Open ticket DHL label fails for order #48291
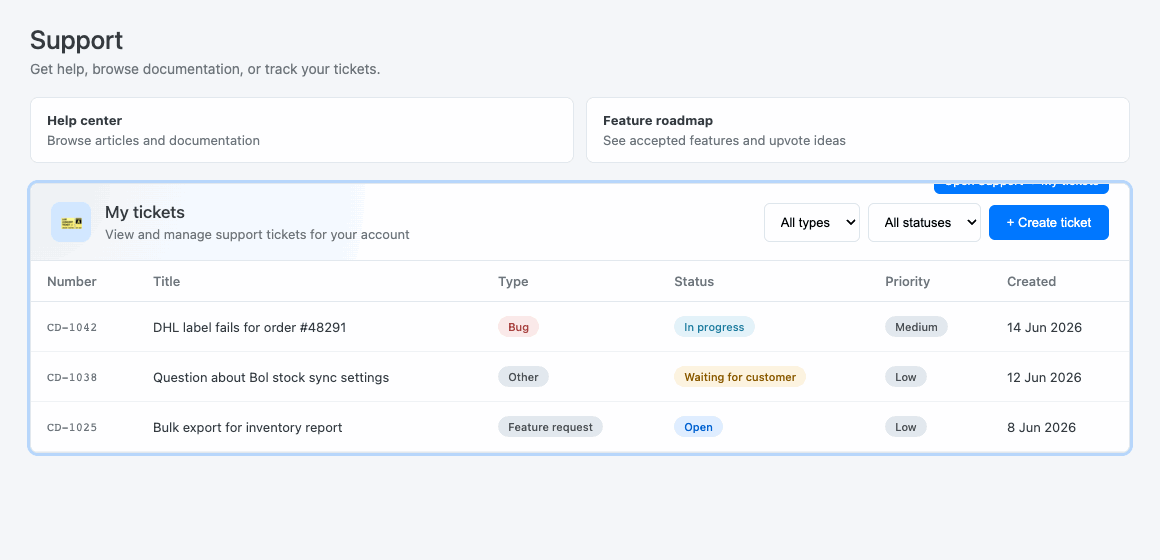Screen dimensions: 1160x560 [x=249, y=327]
